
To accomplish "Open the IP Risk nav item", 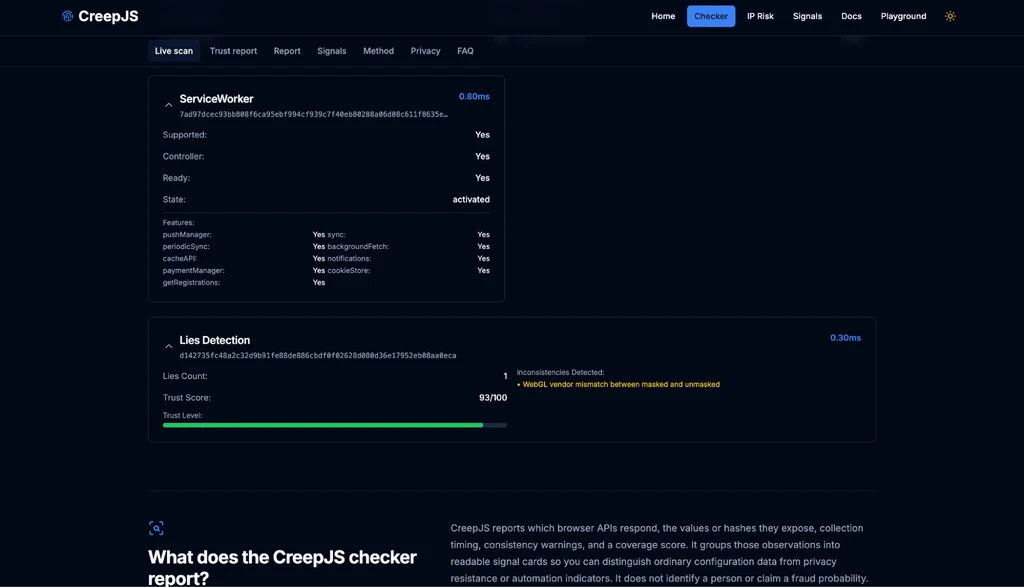I will [760, 16].
